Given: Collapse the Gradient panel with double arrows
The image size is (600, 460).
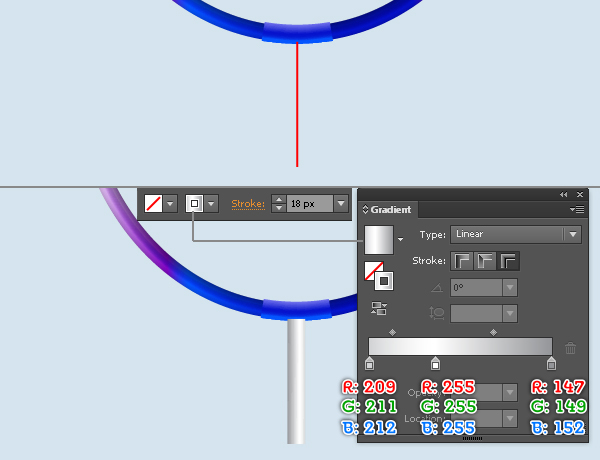Looking at the screenshot, I should [x=564, y=194].
